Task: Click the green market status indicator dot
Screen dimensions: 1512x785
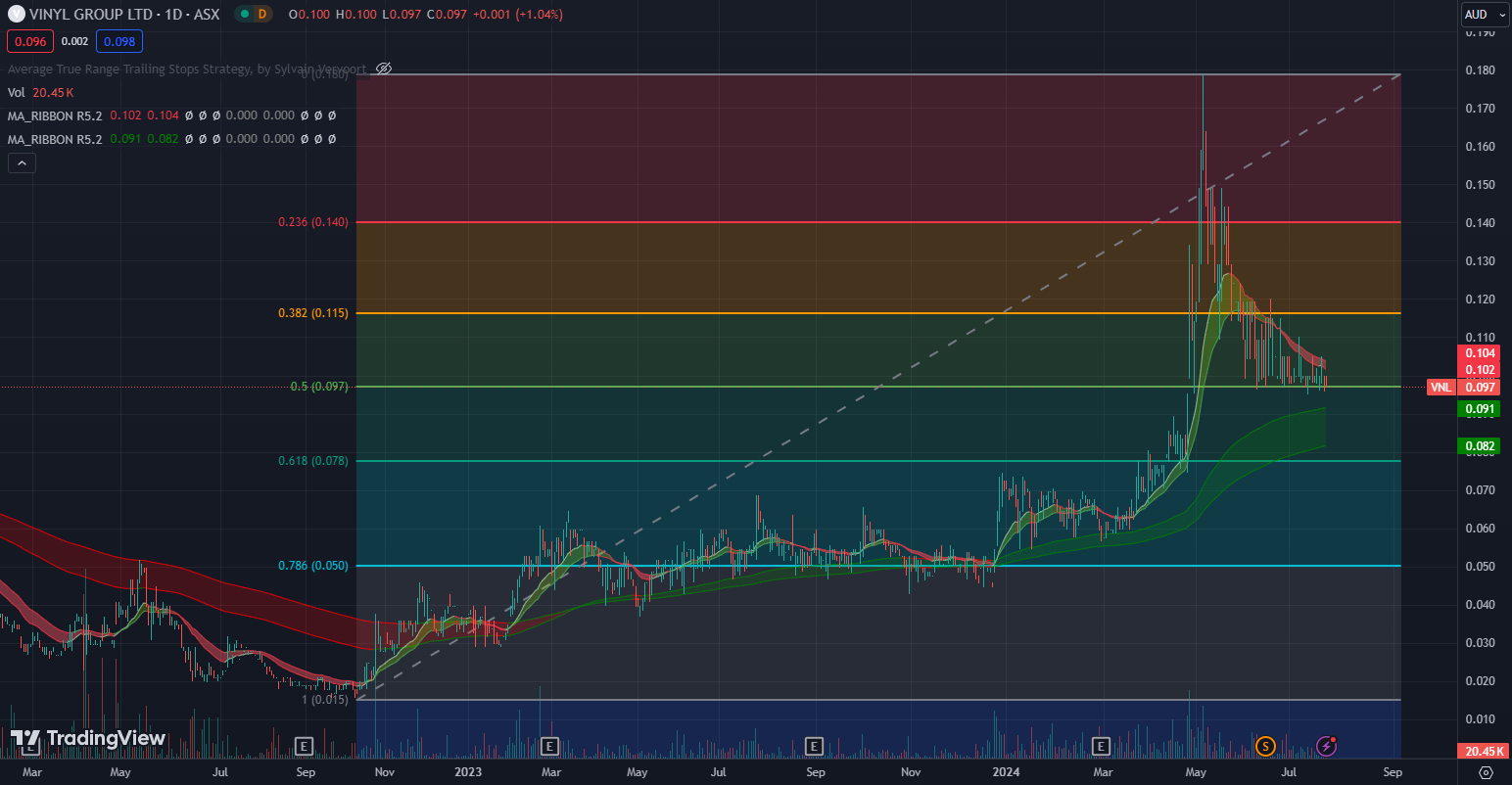Action: pyautogui.click(x=244, y=14)
